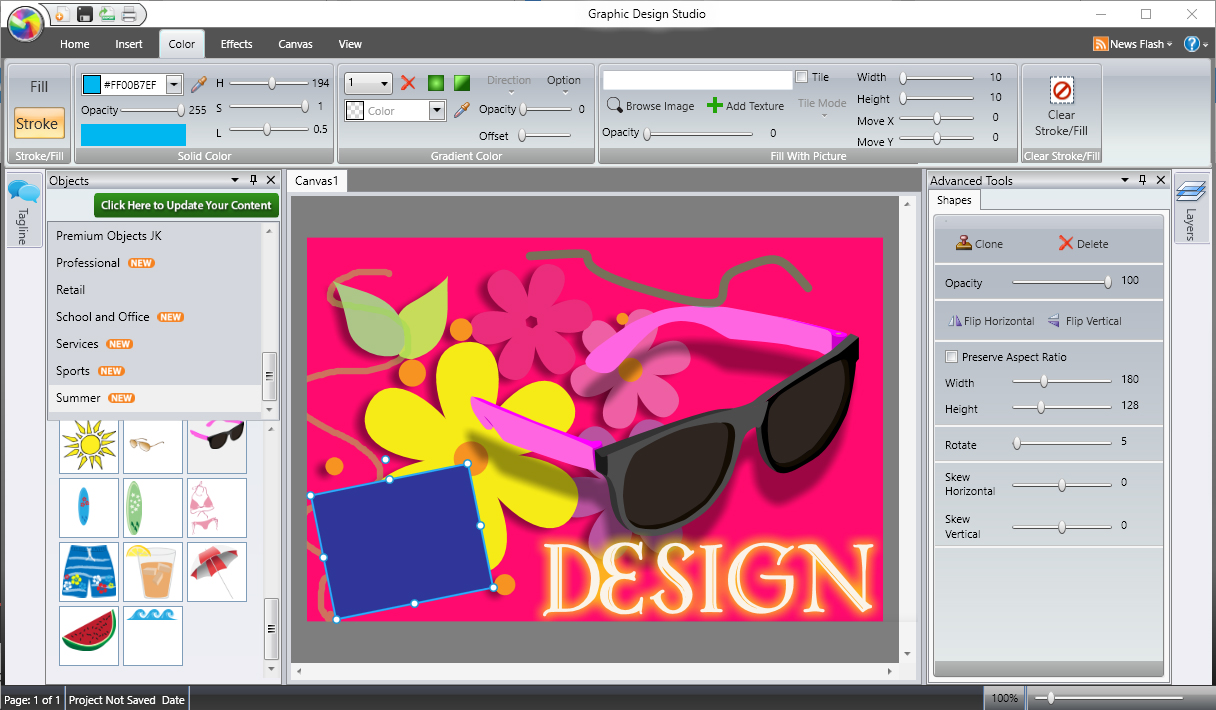Image resolution: width=1216 pixels, height=710 pixels.
Task: Open the Tile Mode dropdown
Action: coord(822,108)
